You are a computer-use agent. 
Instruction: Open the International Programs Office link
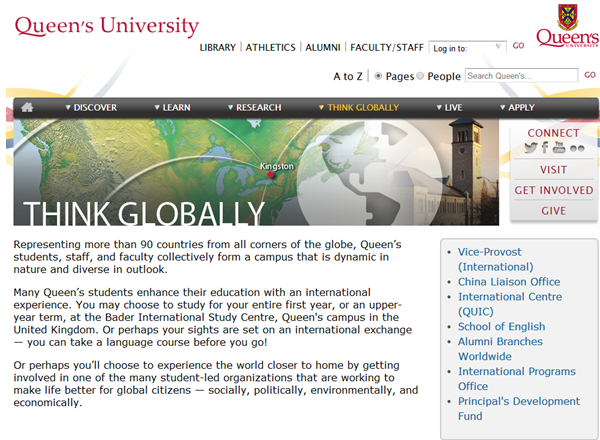tap(517, 379)
